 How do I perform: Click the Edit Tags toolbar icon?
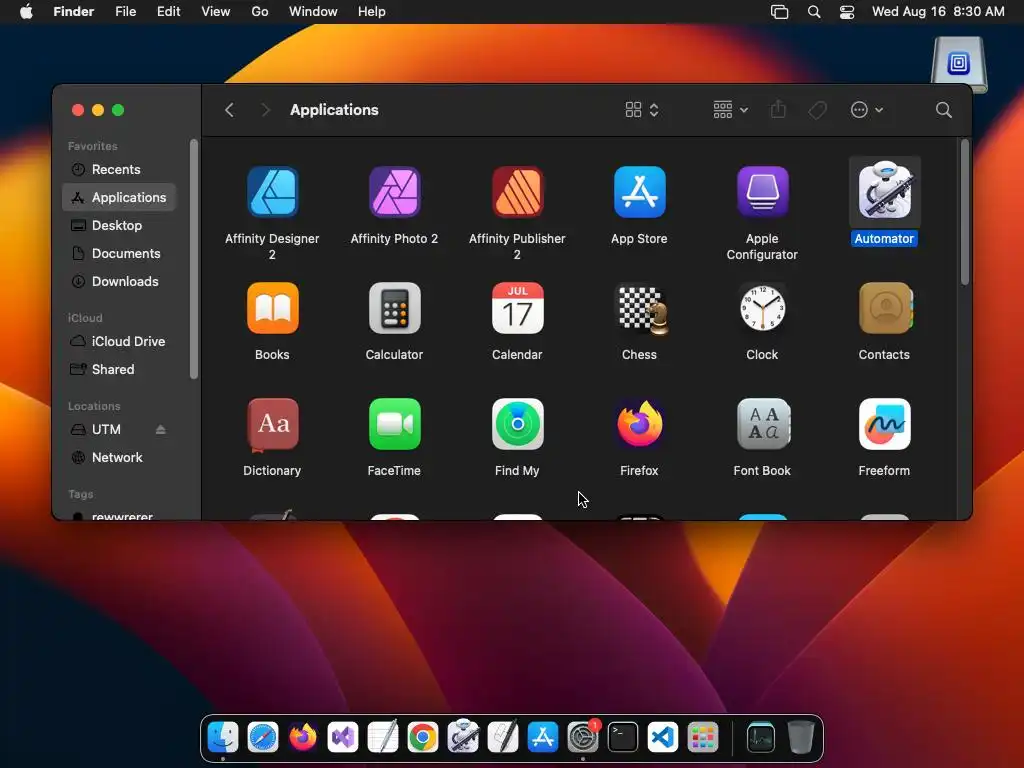click(817, 110)
